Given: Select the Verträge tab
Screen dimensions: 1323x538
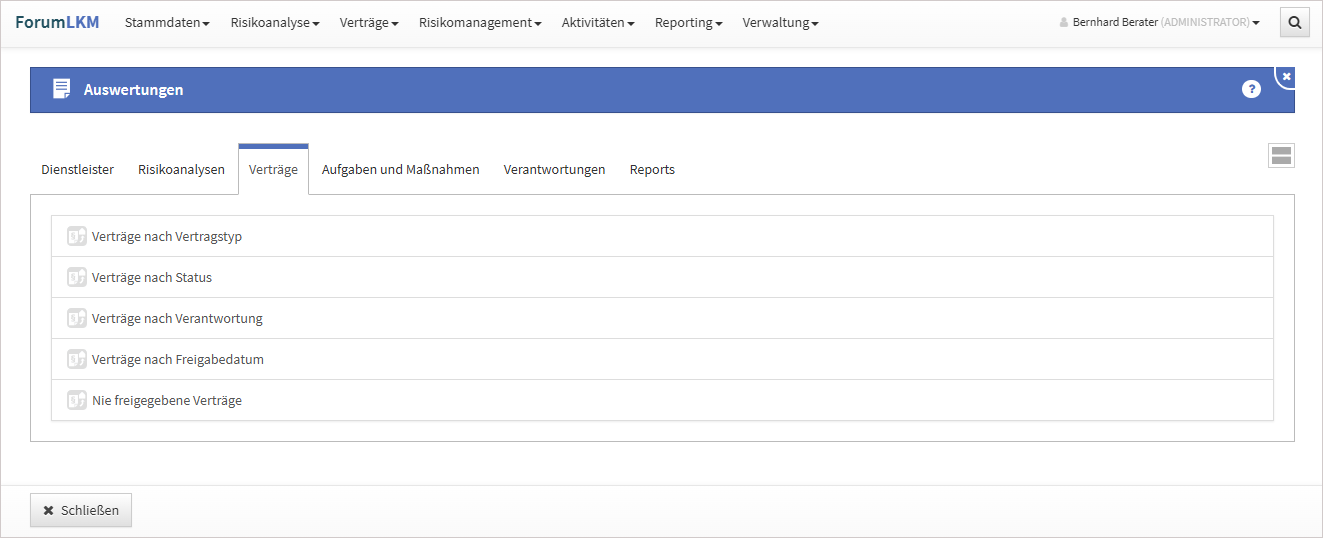Looking at the screenshot, I should [273, 169].
